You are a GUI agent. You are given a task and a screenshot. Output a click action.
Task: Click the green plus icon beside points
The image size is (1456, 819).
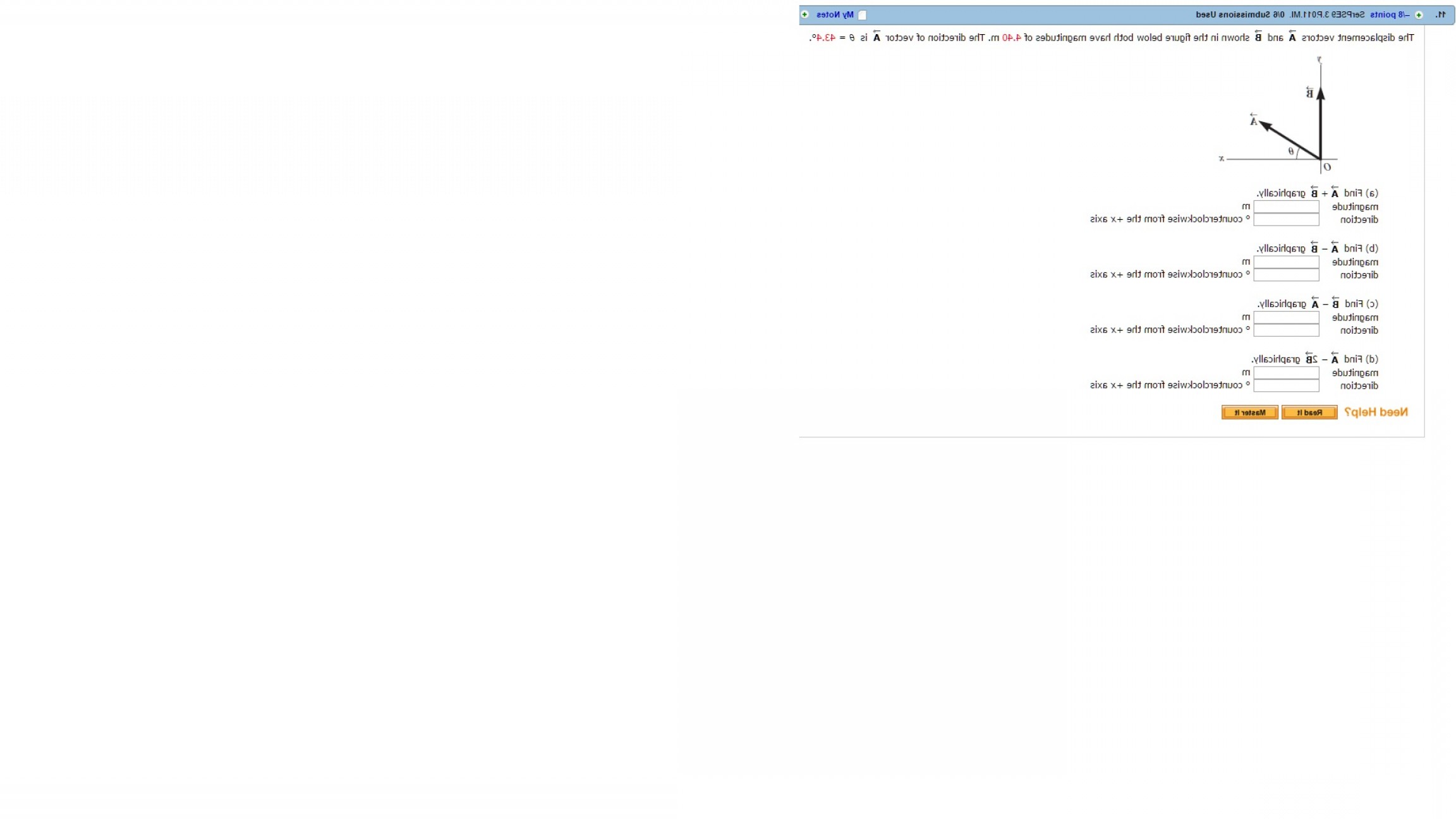[x=1419, y=15]
